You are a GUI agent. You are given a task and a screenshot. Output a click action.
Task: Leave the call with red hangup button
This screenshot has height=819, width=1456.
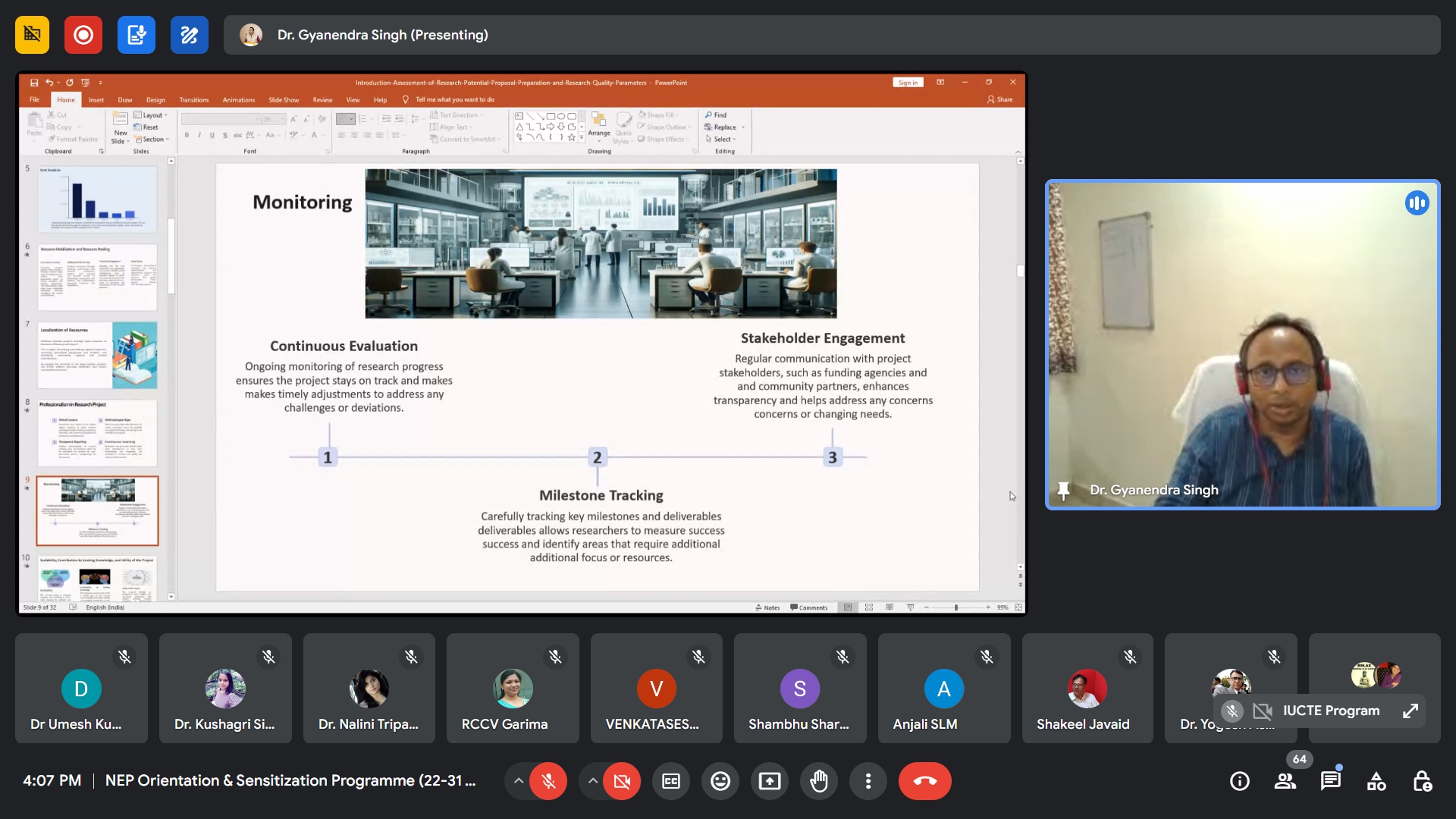[x=924, y=781]
